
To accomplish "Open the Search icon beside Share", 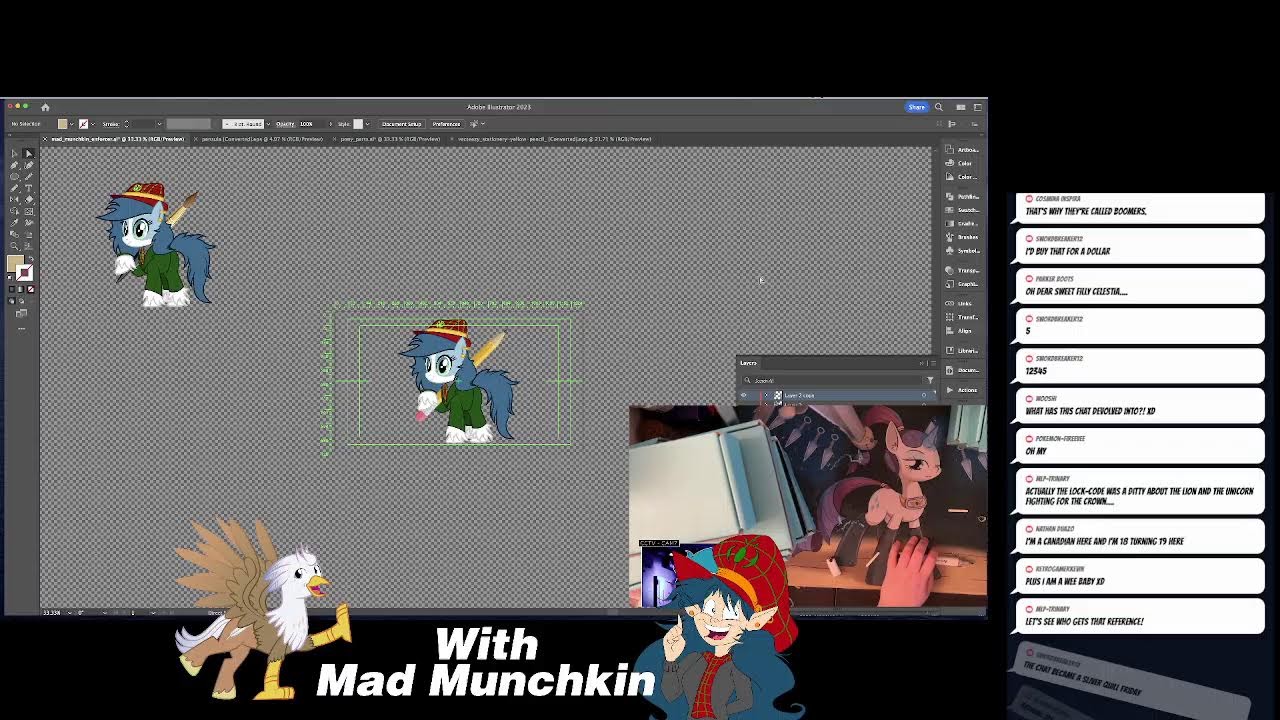I will click(x=939, y=107).
